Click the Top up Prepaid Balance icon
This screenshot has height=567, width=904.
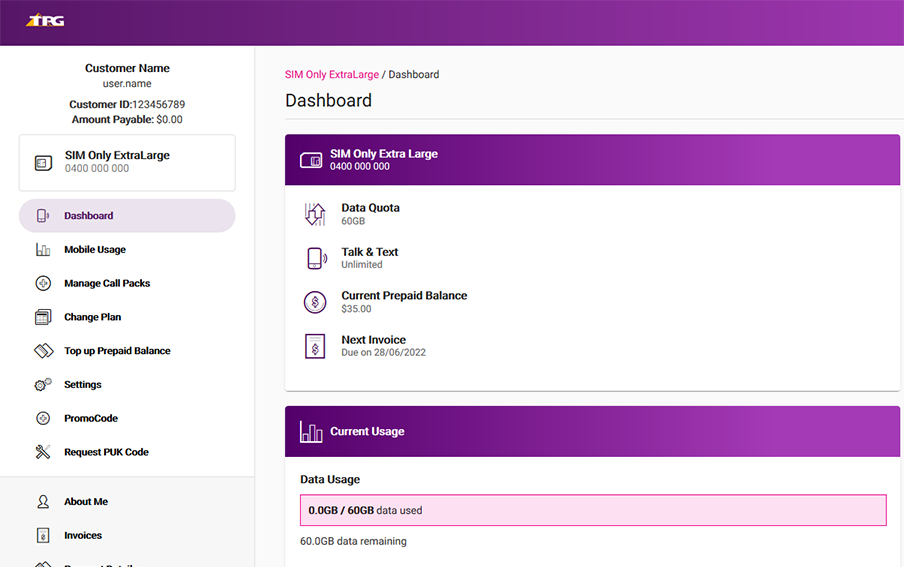pyautogui.click(x=43, y=351)
